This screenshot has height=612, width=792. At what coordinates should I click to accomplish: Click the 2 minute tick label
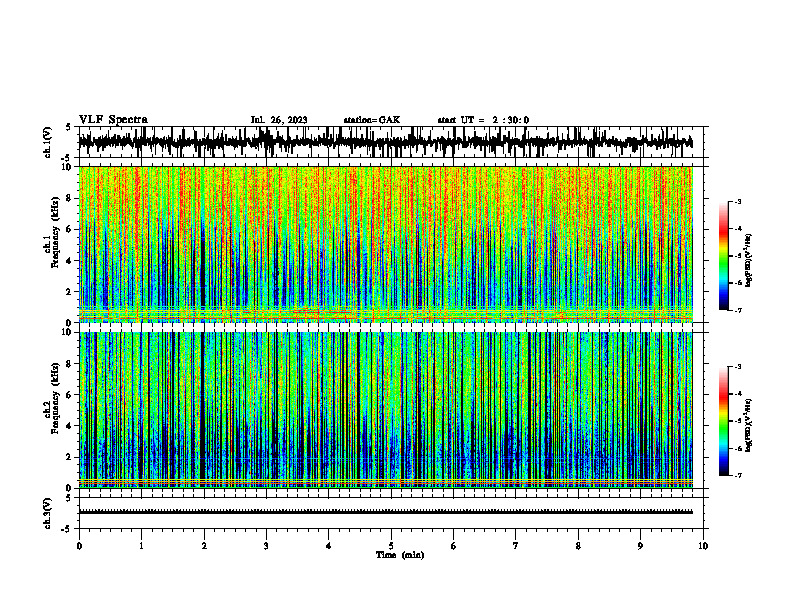(204, 546)
